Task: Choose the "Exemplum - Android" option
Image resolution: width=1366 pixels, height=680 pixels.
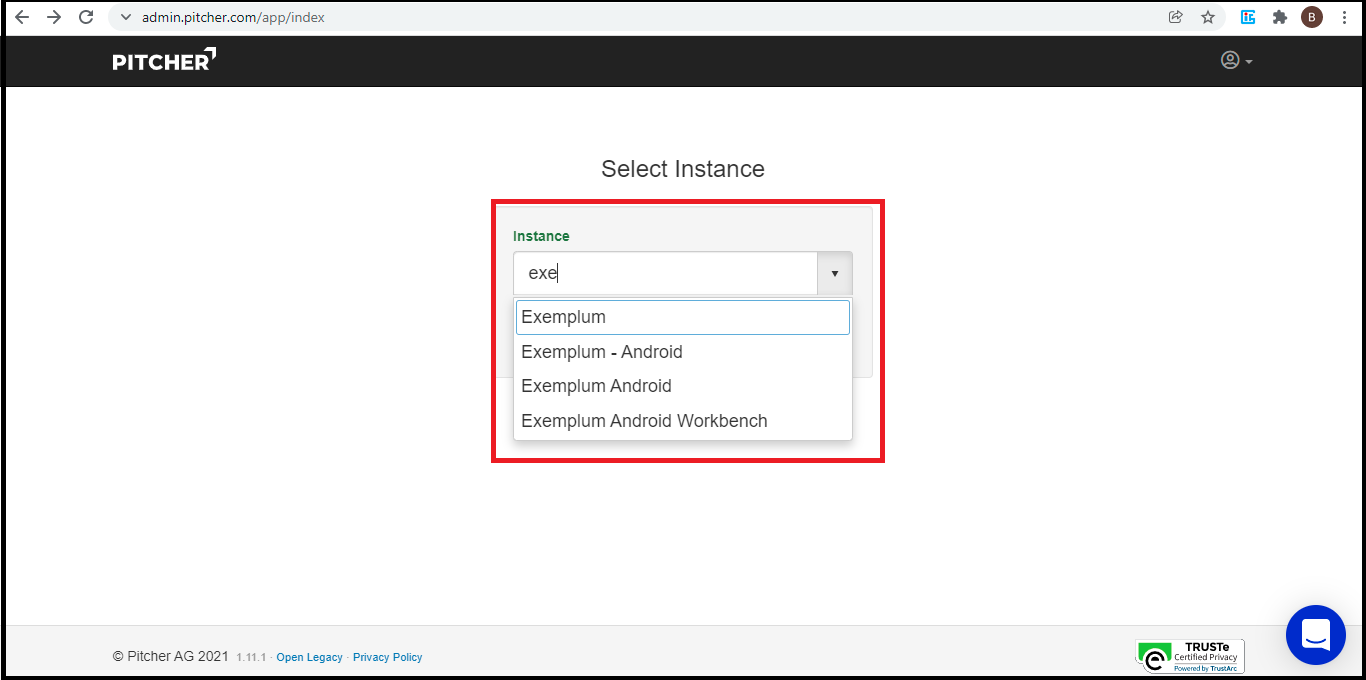Action: [602, 352]
